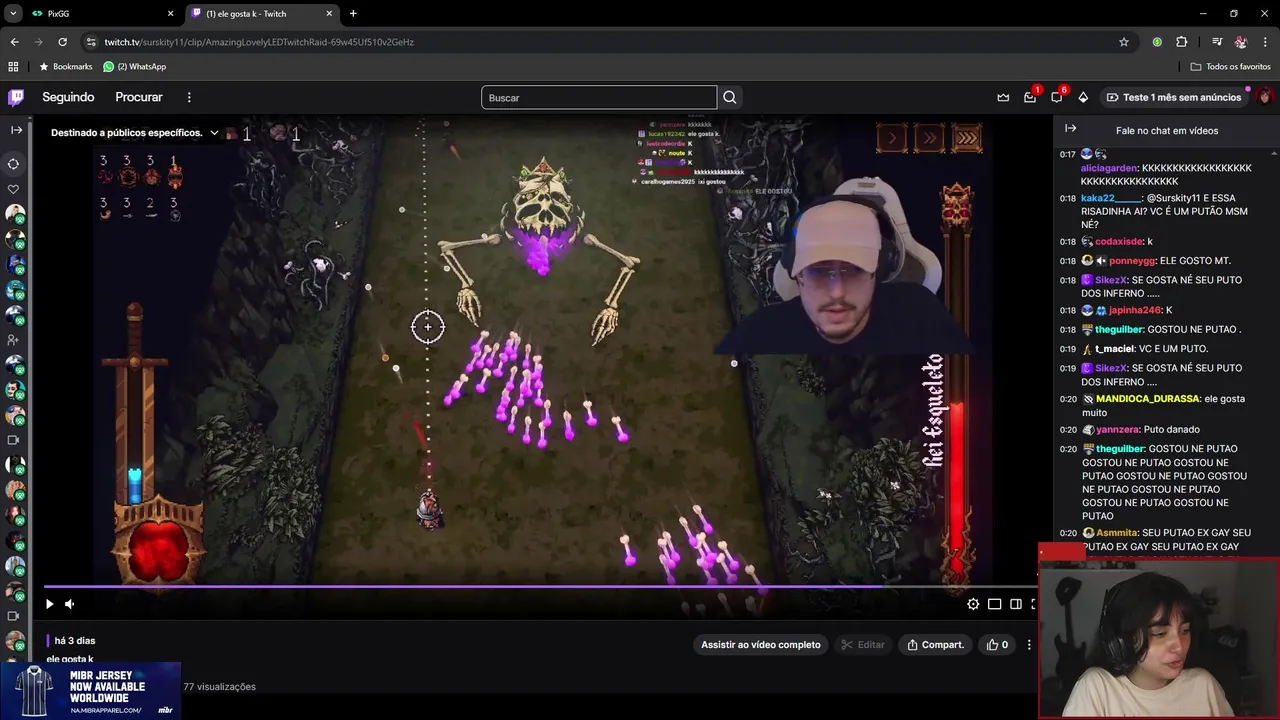The height and width of the screenshot is (720, 1280).
Task: Like the clip with thumbs up
Action: [x=998, y=645]
